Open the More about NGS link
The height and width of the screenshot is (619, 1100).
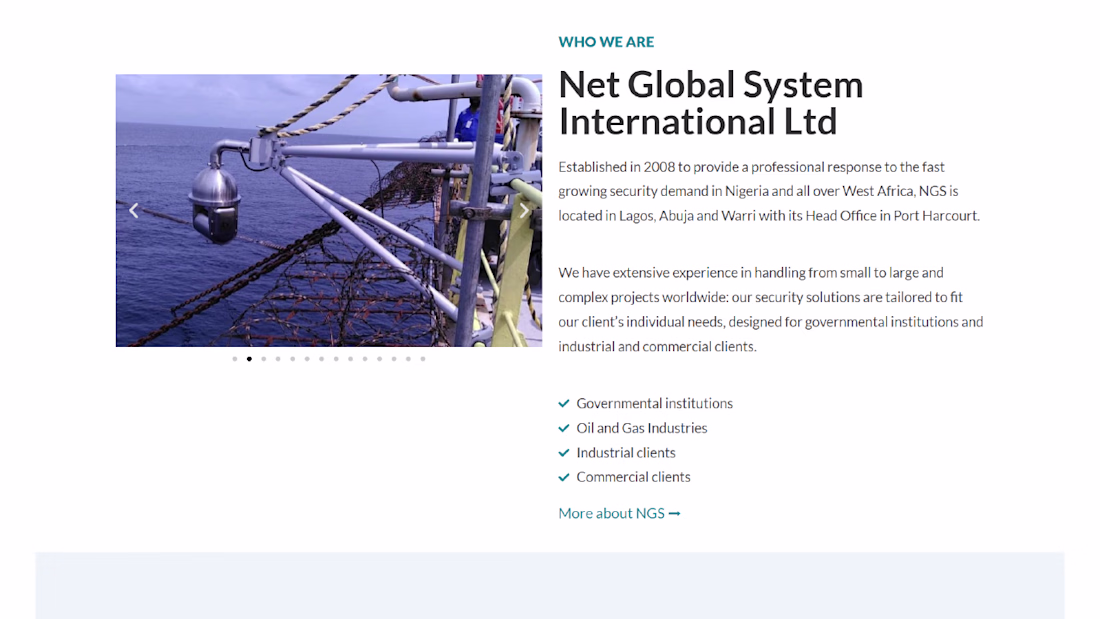(x=619, y=513)
